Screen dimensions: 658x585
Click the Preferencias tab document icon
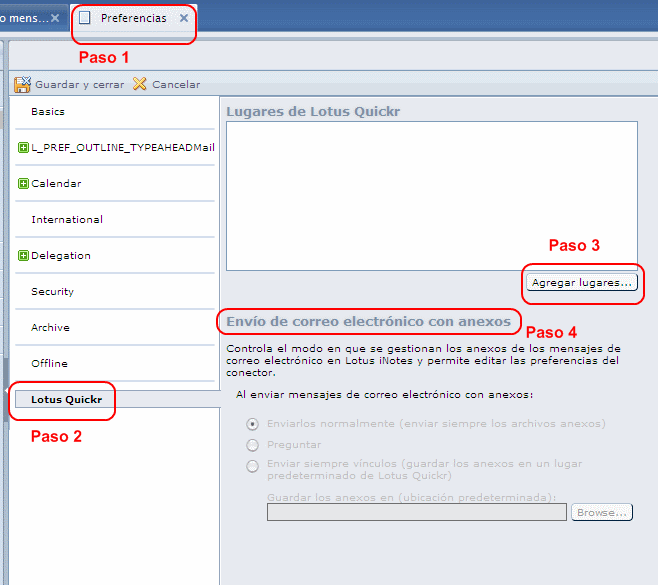coord(84,18)
